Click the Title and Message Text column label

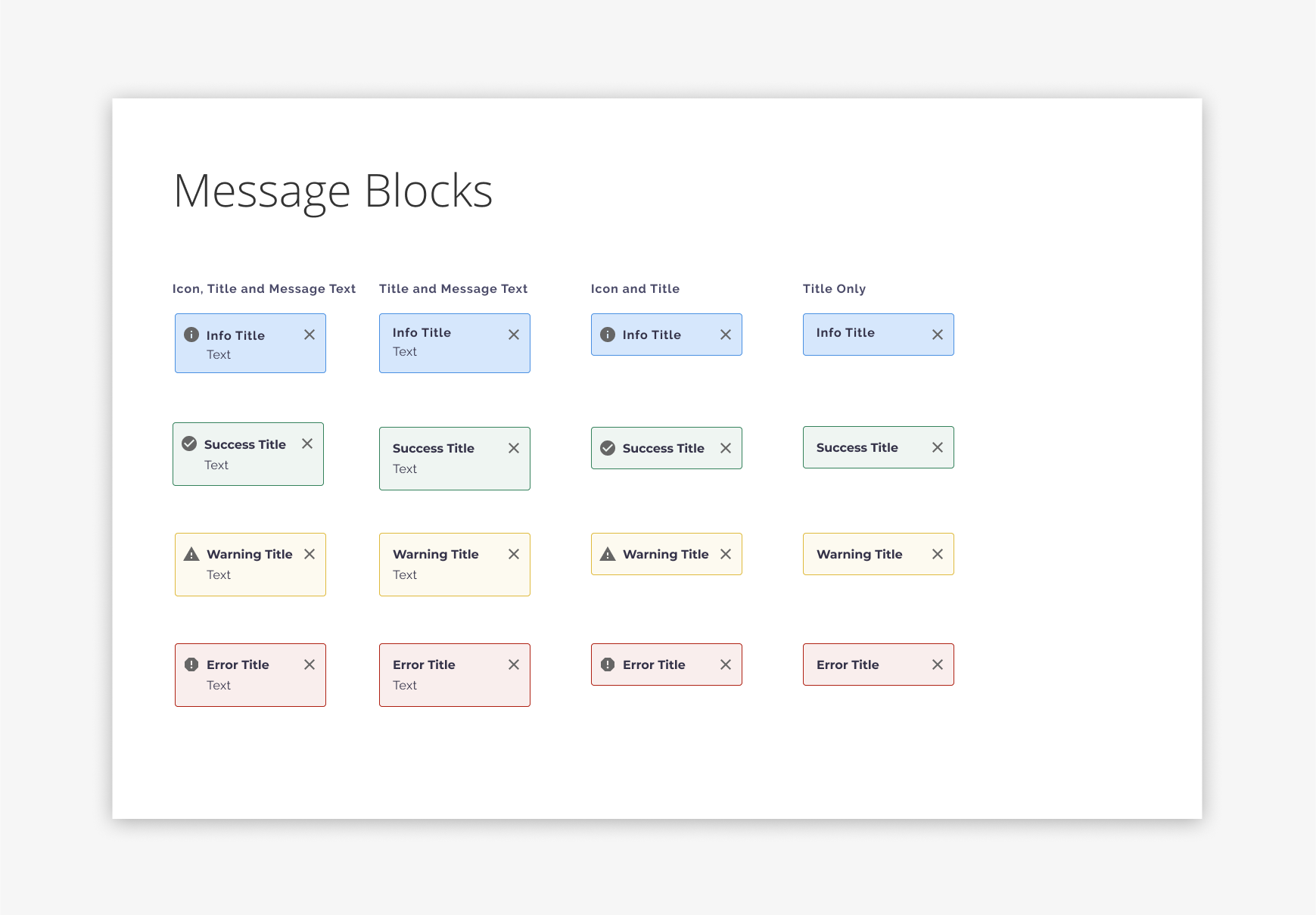click(x=453, y=288)
